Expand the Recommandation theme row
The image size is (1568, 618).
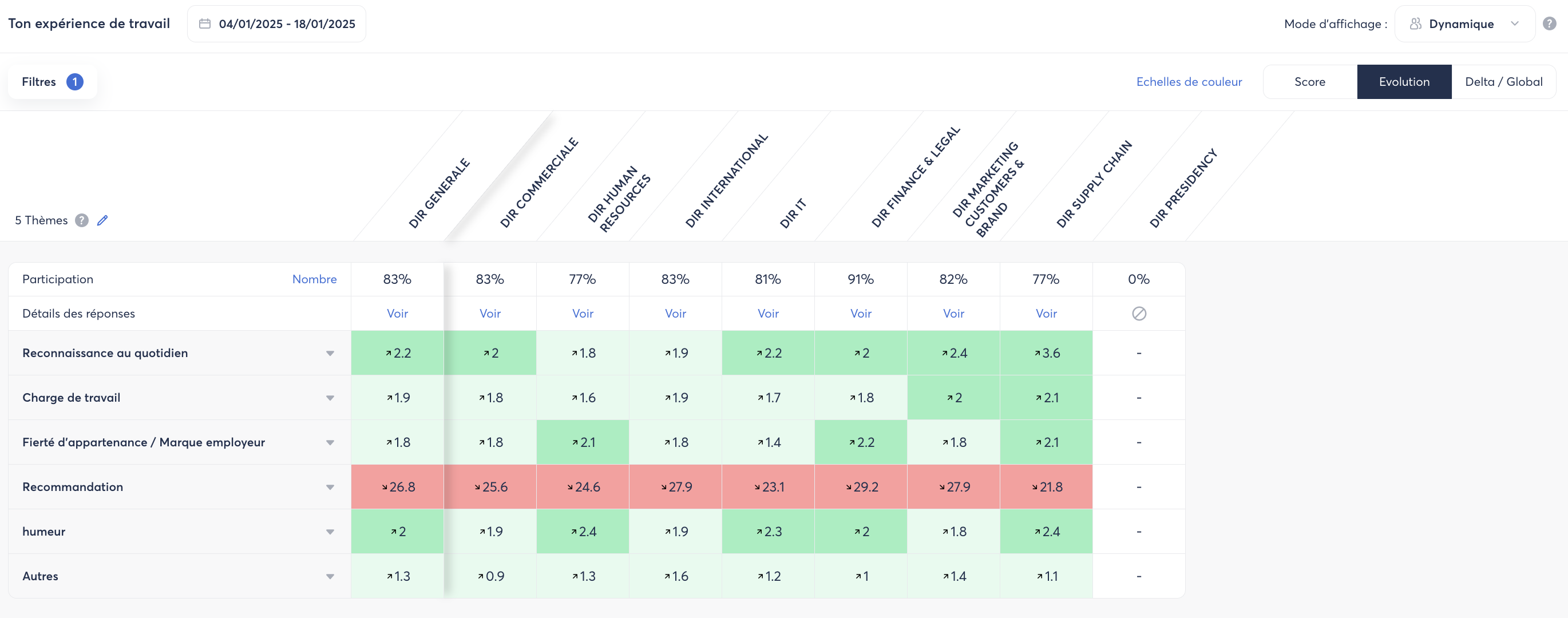click(330, 487)
